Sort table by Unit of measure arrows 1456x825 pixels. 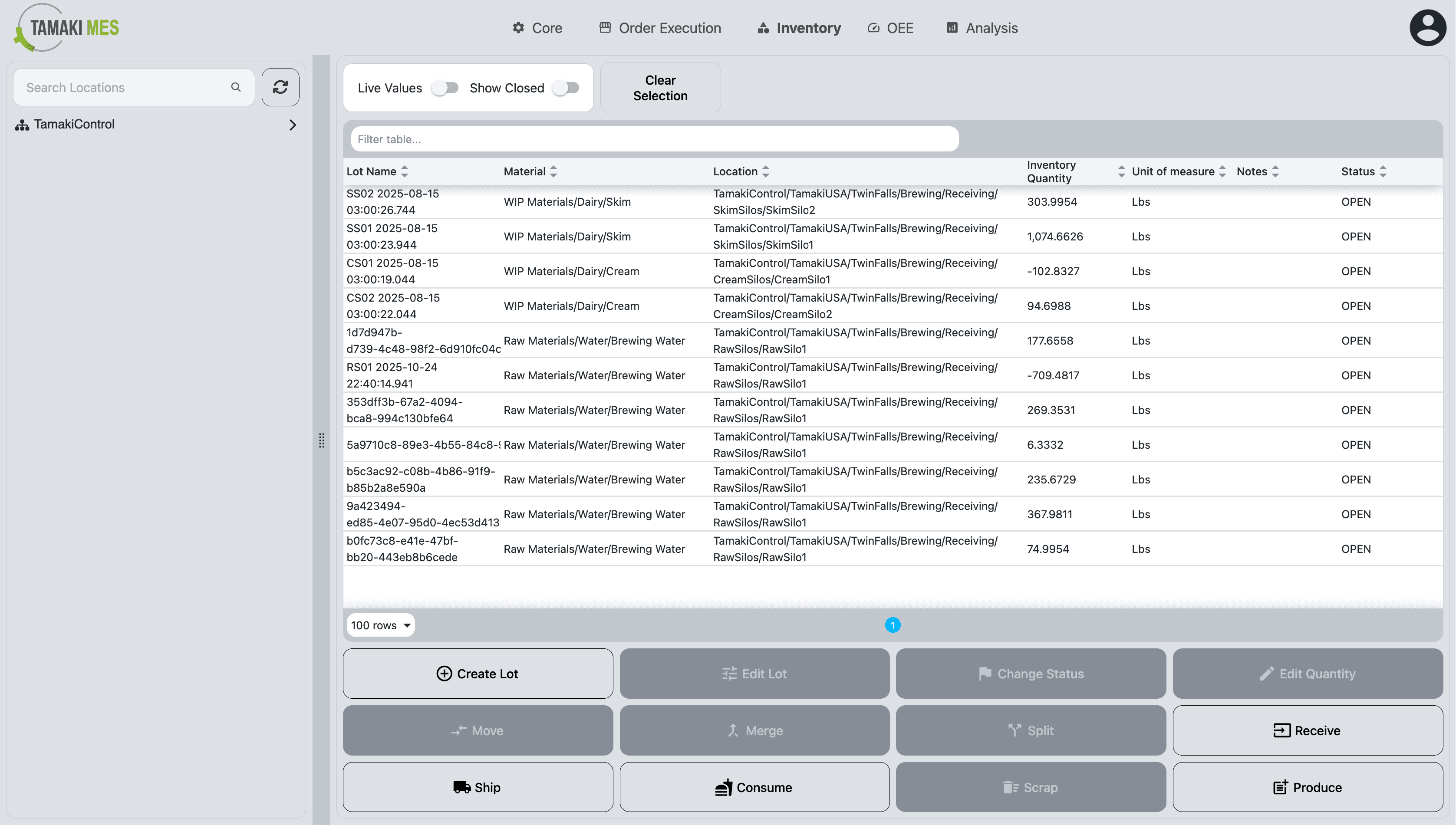pos(1222,172)
